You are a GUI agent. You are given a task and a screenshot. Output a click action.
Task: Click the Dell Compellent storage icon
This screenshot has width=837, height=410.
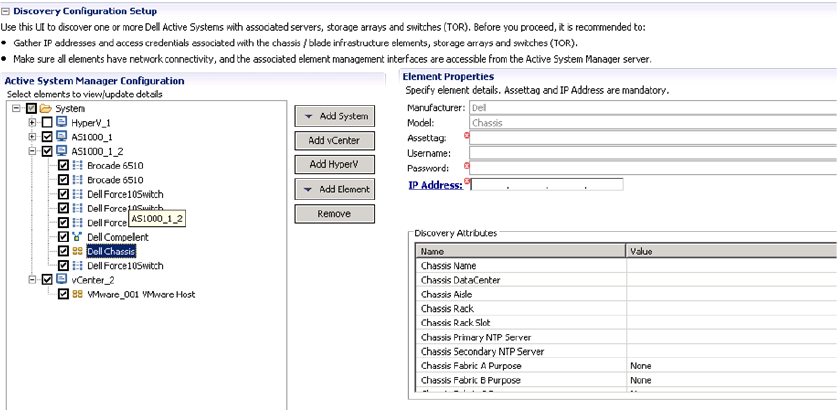tap(77, 237)
